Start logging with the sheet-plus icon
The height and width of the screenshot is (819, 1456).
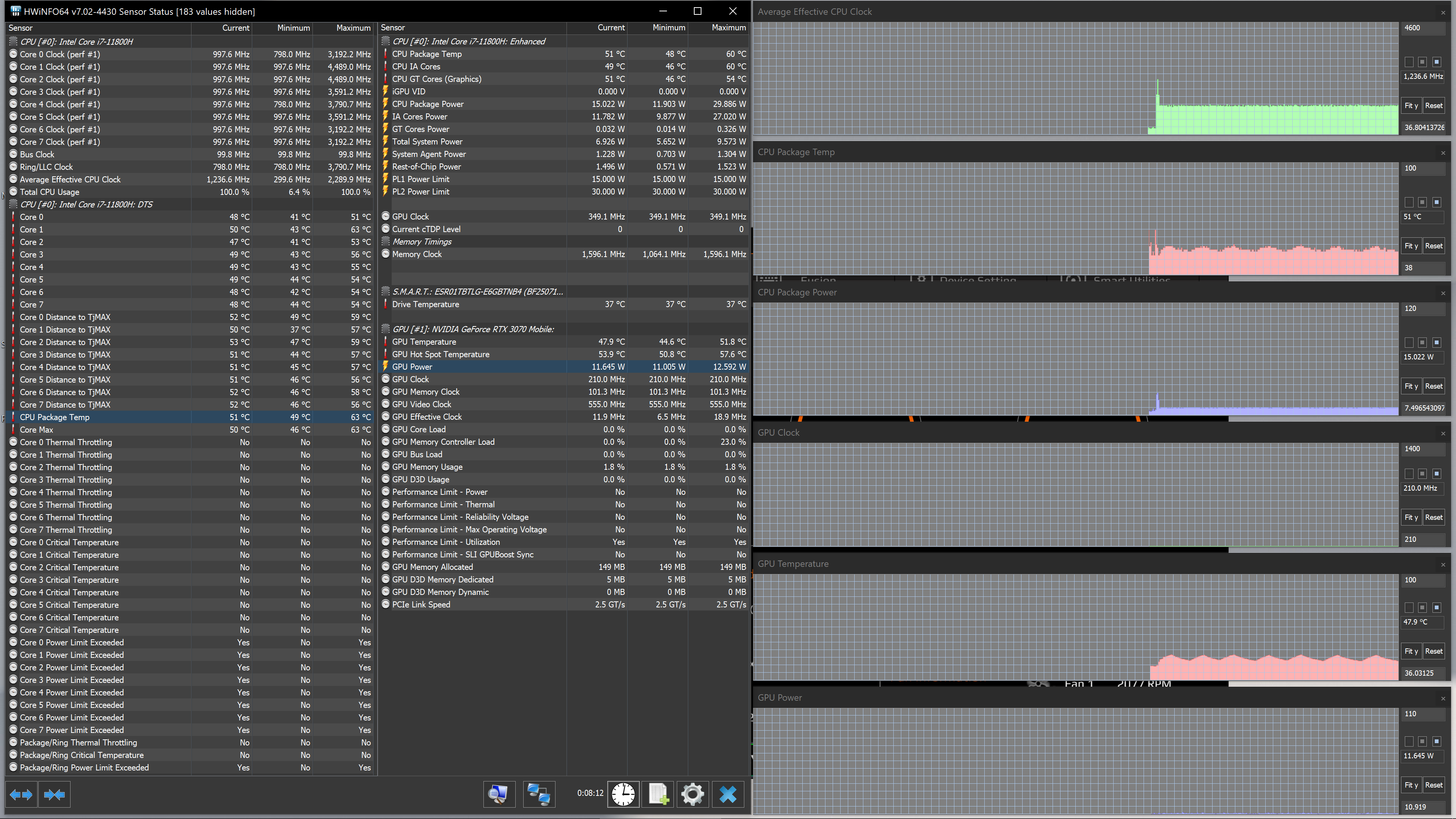tap(659, 795)
